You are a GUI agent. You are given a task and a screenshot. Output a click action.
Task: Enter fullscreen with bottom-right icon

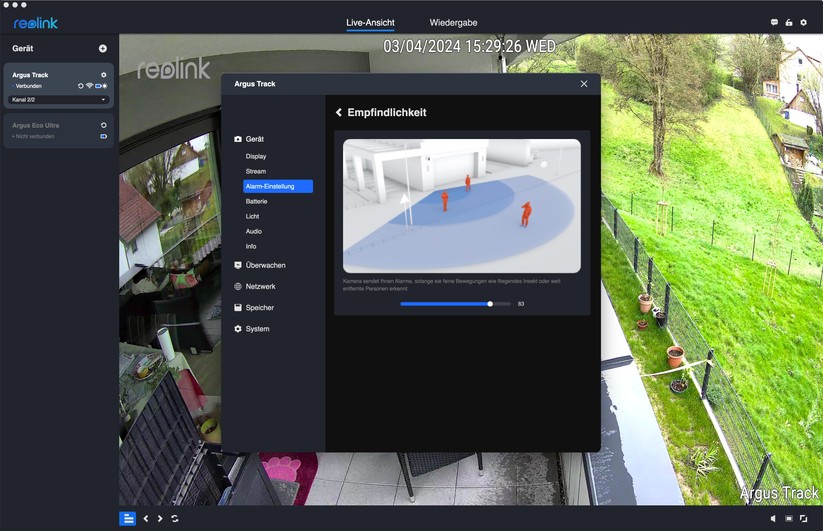(x=804, y=518)
